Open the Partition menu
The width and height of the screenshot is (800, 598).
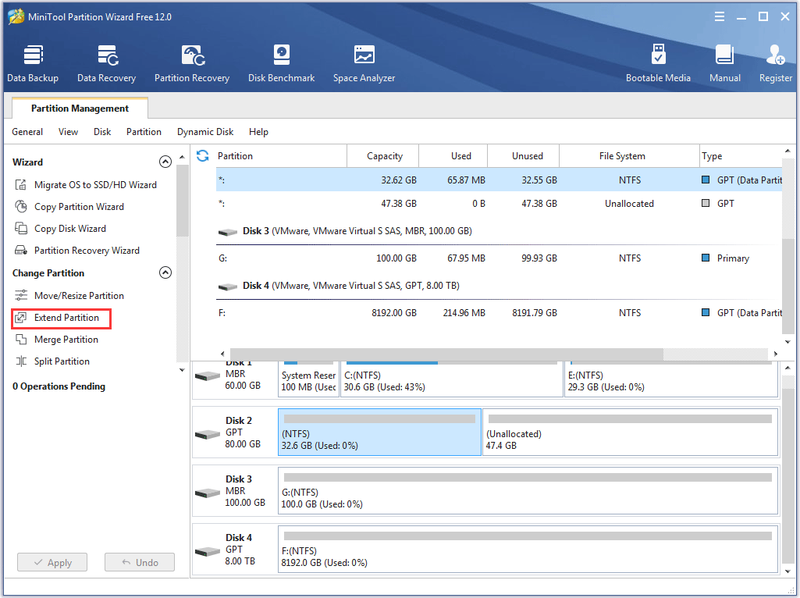(x=144, y=132)
